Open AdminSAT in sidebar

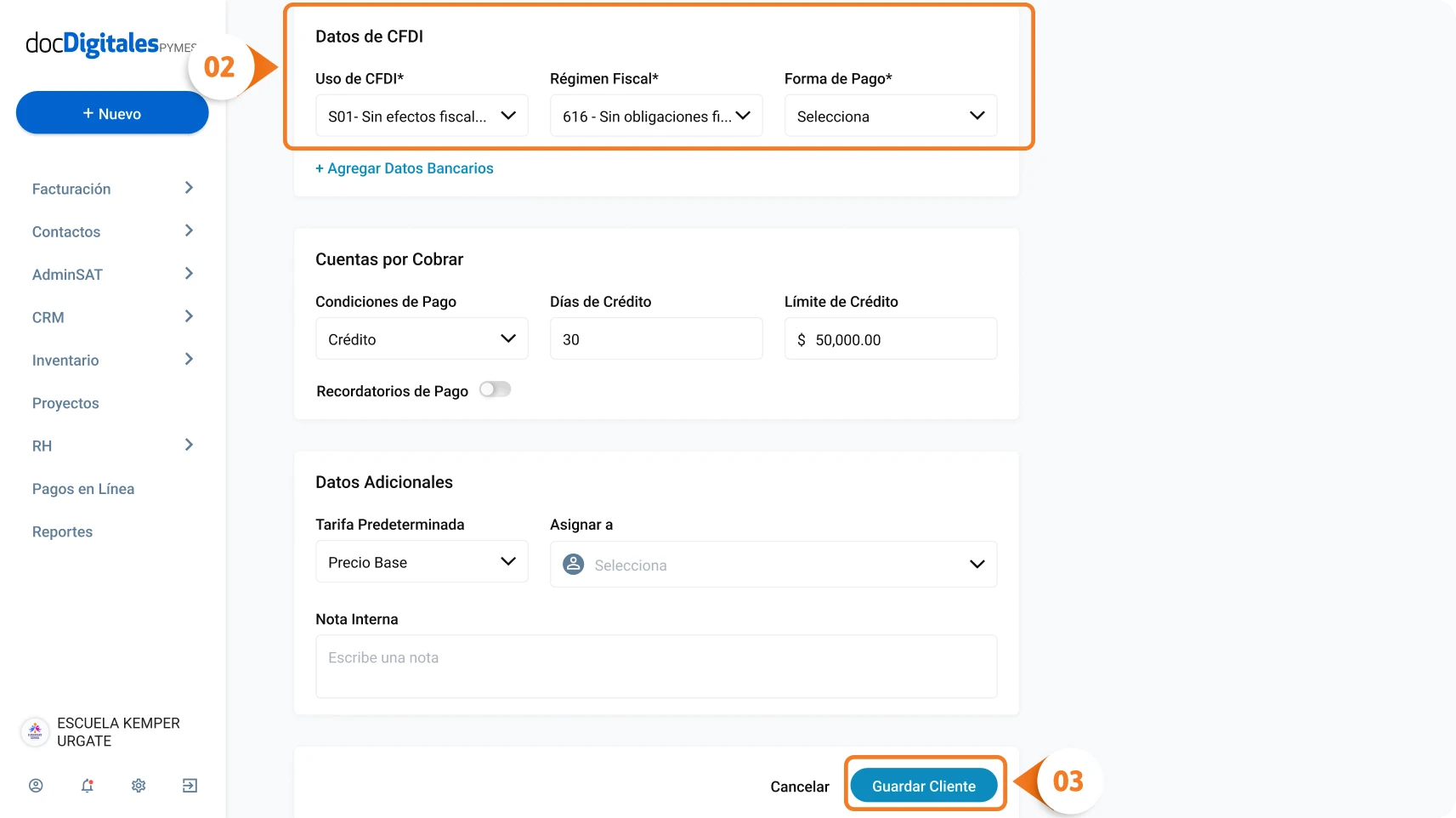(x=67, y=275)
